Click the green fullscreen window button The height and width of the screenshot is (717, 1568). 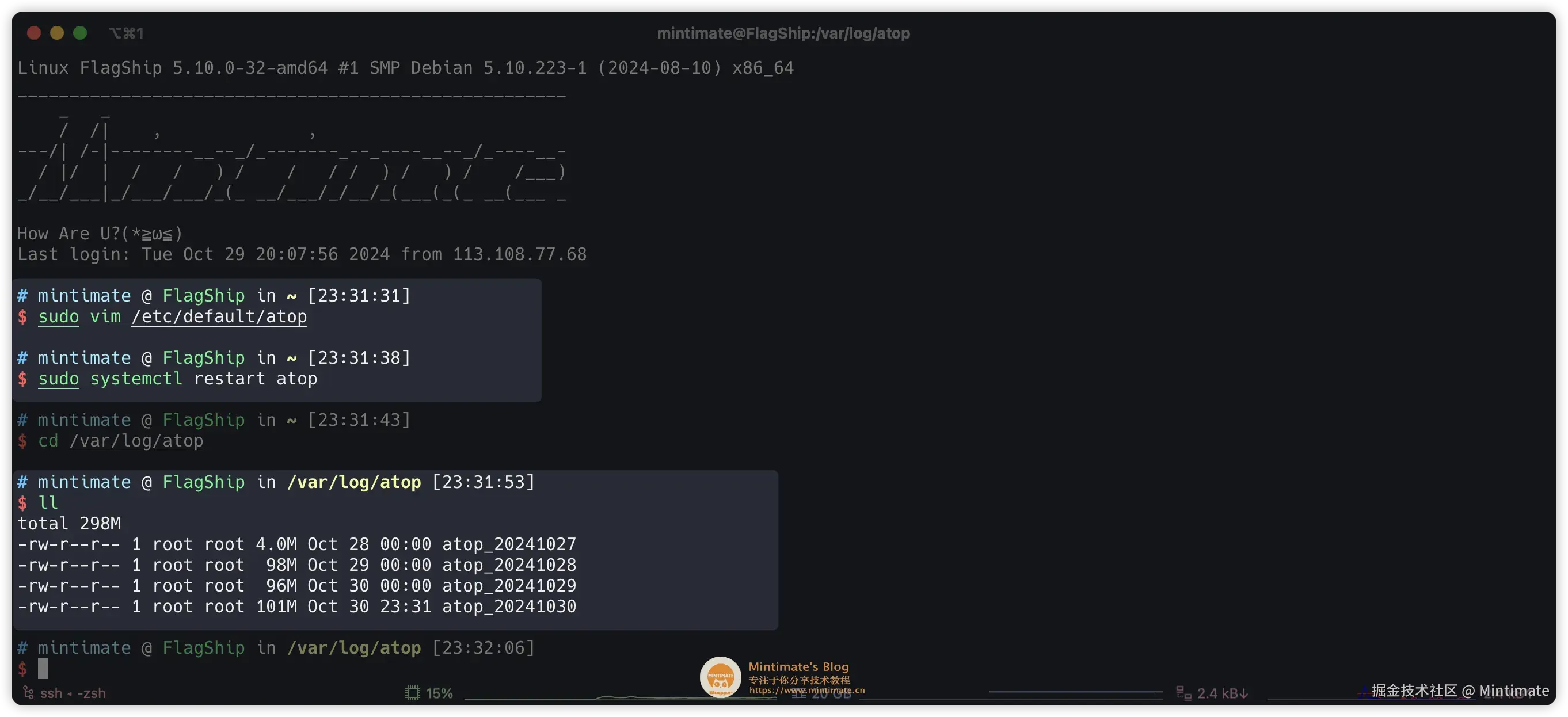[80, 33]
